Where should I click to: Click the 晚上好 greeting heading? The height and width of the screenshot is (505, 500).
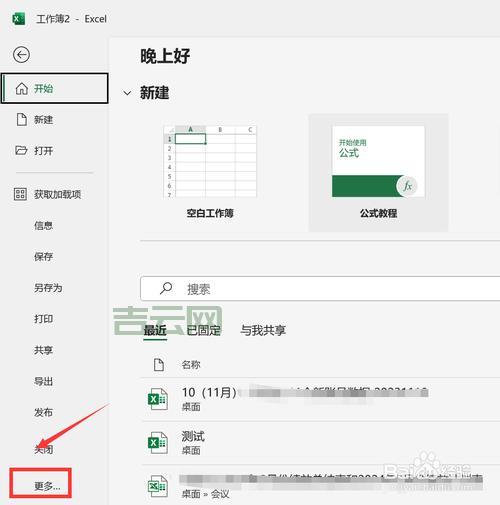[165, 56]
